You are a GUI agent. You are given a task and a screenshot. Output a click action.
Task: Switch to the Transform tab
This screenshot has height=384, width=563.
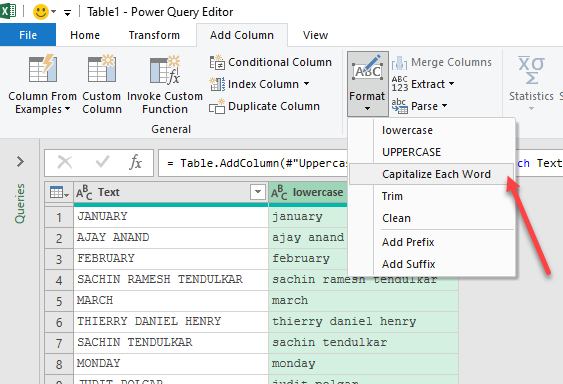click(x=154, y=35)
